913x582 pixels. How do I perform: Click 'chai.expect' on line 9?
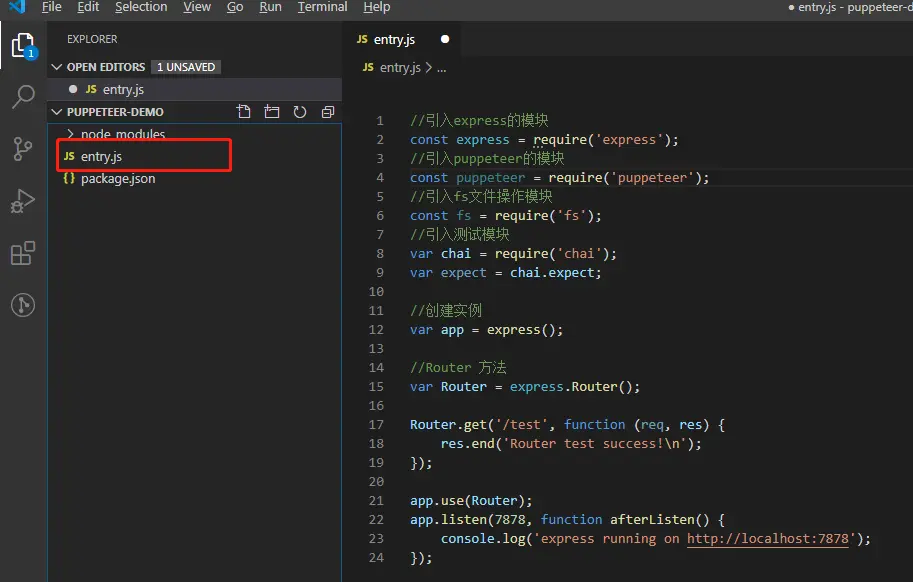[x=551, y=272]
